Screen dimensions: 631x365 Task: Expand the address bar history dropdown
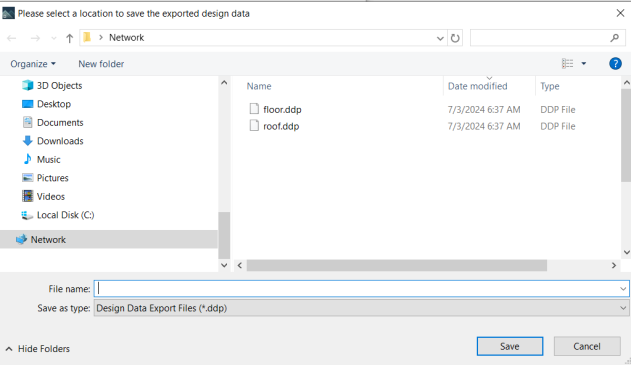(x=440, y=38)
